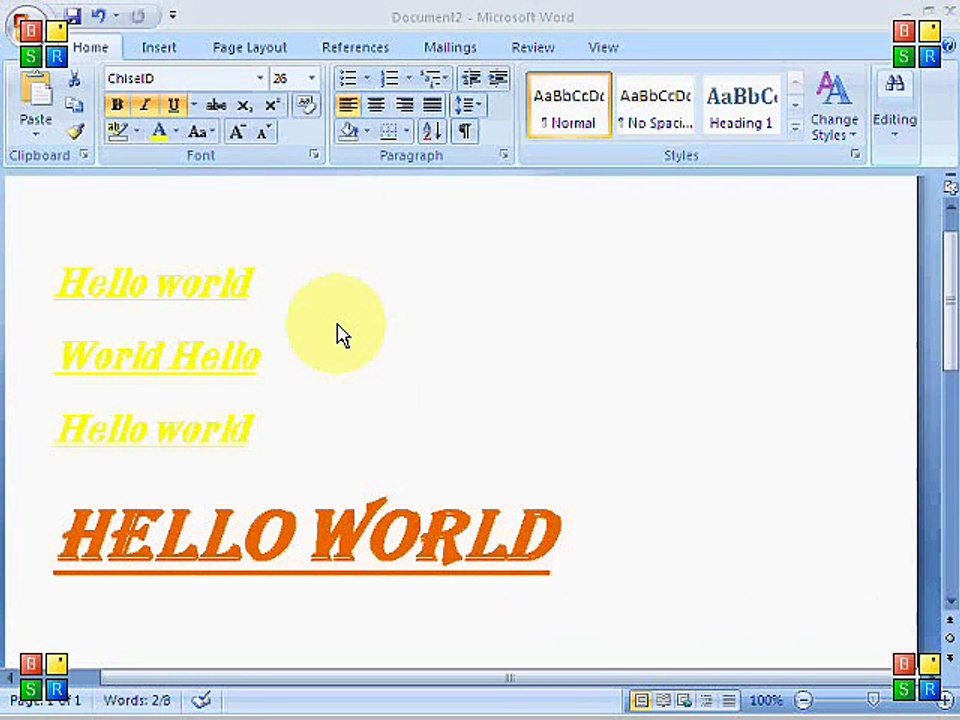
Task: Switch to Print Layout view
Action: [x=641, y=700]
